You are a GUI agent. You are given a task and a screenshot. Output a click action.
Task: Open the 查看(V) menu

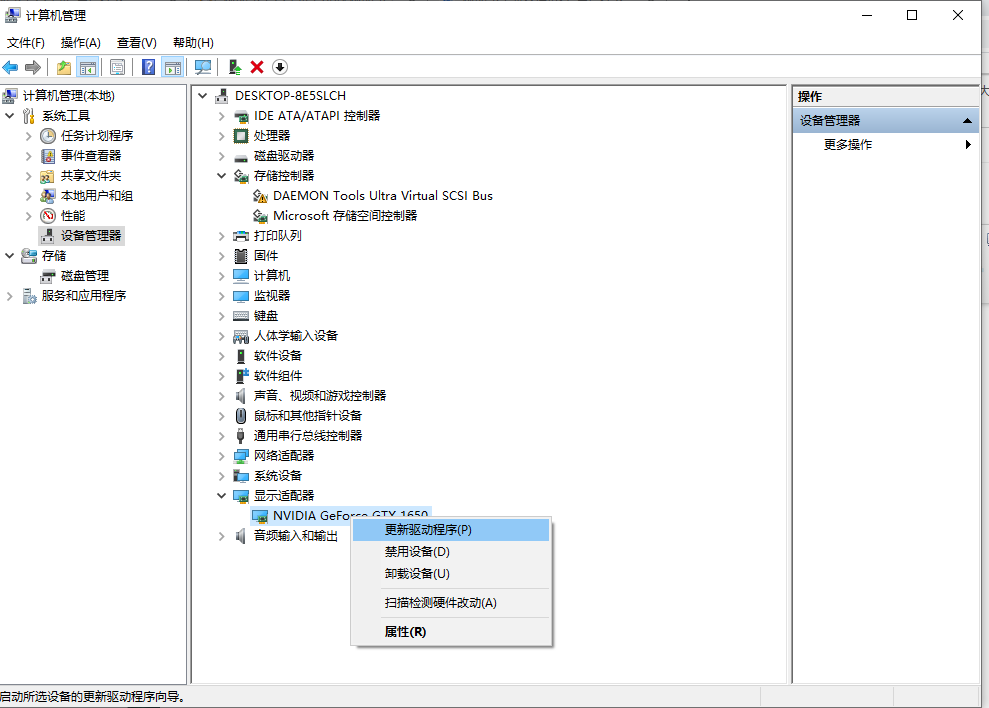tap(136, 43)
